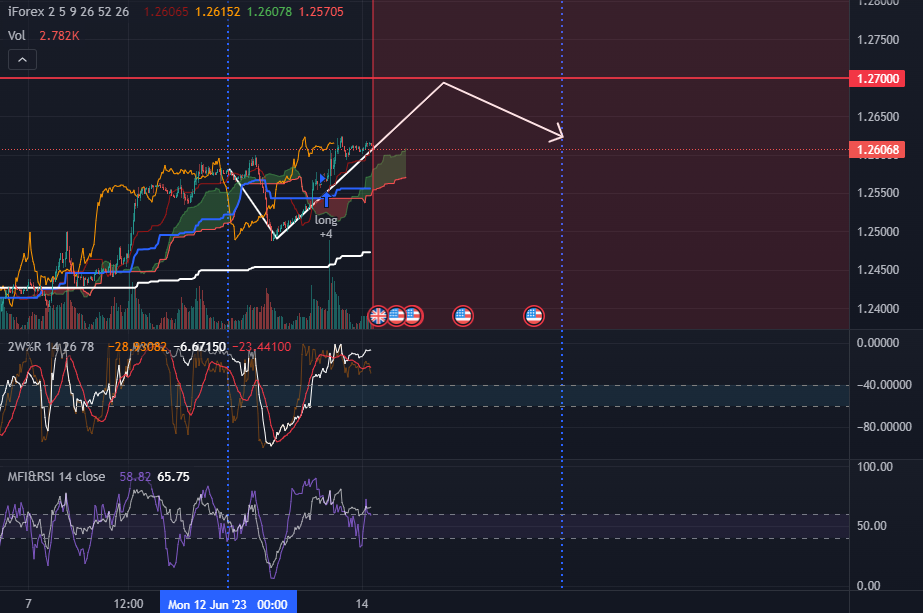923x613 pixels.
Task: Click the 'long +4' trade label
Action: 326,227
